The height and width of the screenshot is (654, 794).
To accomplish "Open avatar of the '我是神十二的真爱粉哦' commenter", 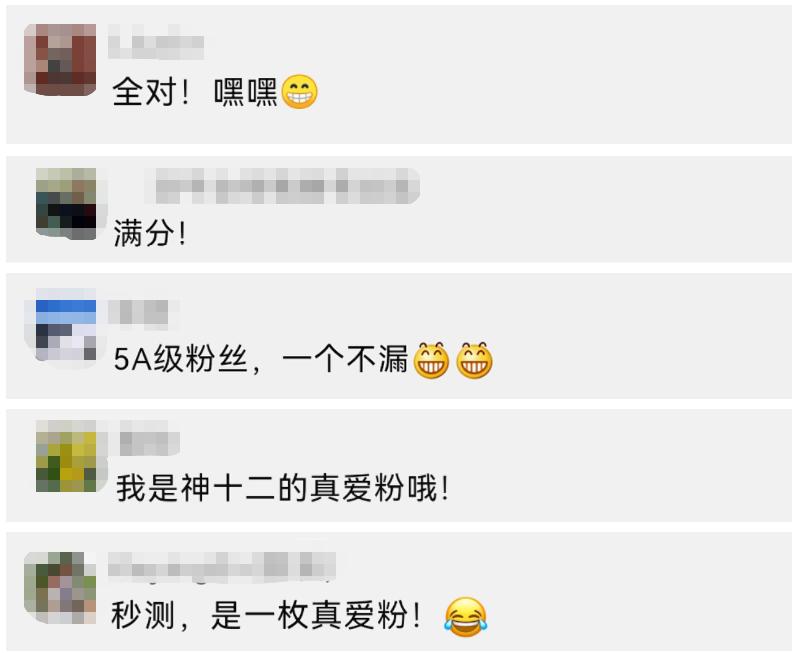I will [66, 456].
